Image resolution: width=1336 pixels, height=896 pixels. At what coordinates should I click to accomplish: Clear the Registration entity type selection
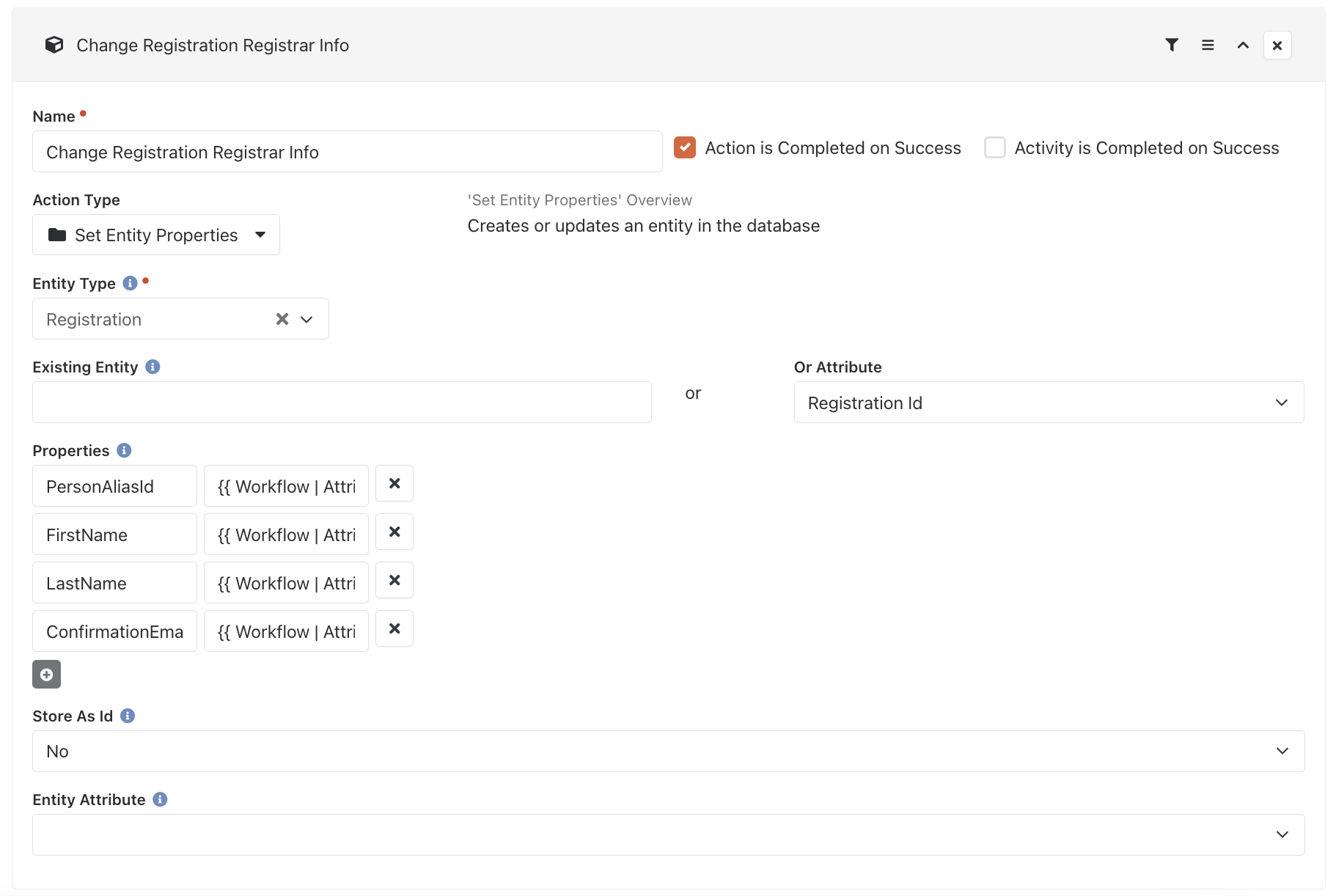point(282,319)
